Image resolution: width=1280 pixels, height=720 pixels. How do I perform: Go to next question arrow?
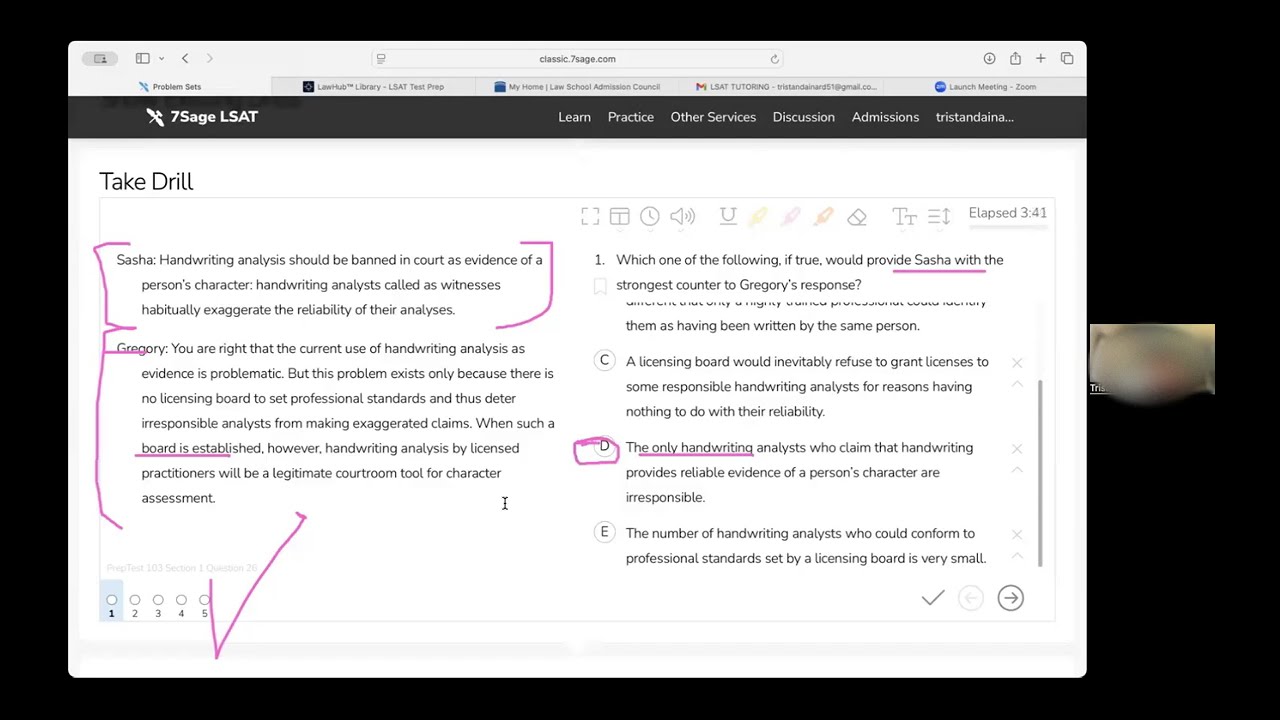click(1010, 598)
